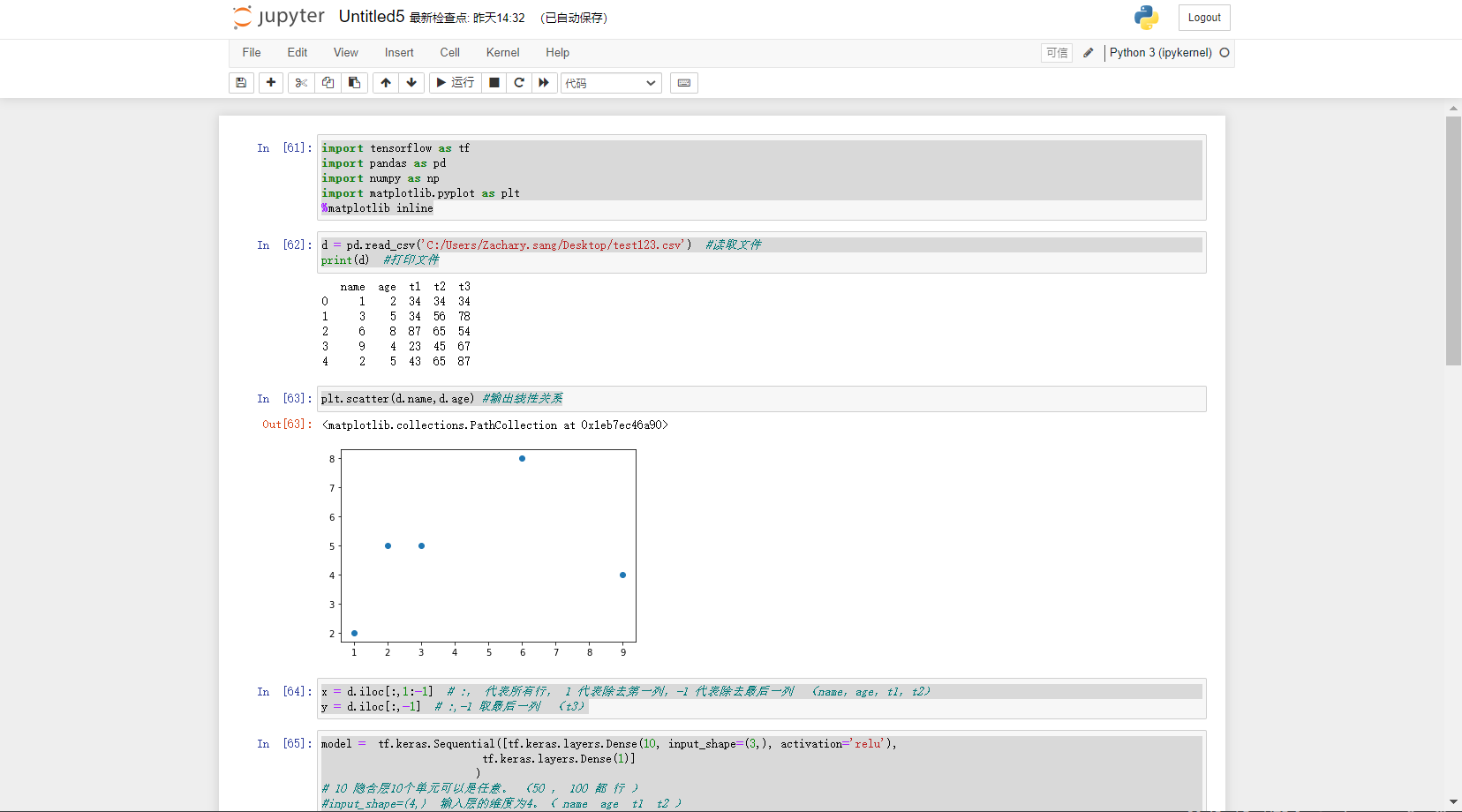Rename the notebook title Untitled5
The width and height of the screenshot is (1462, 812).
(372, 17)
